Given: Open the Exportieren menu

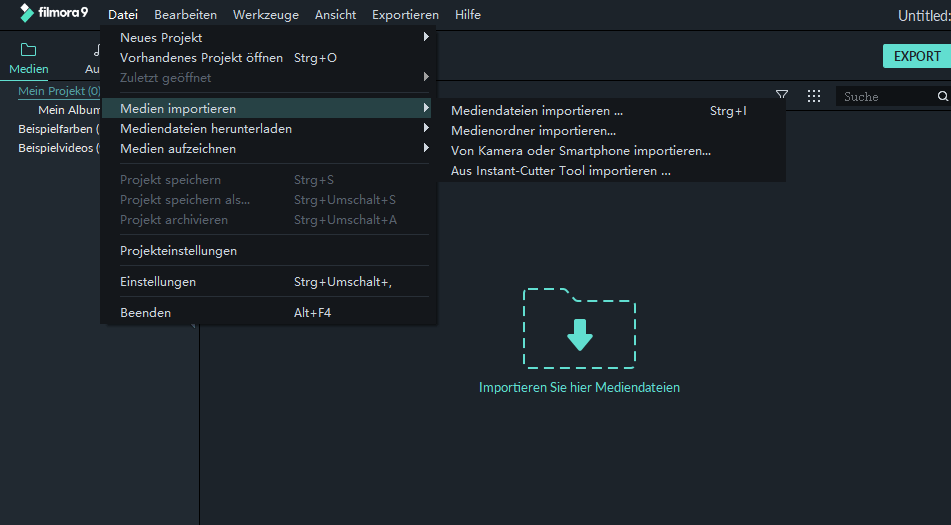Looking at the screenshot, I should click(x=405, y=15).
